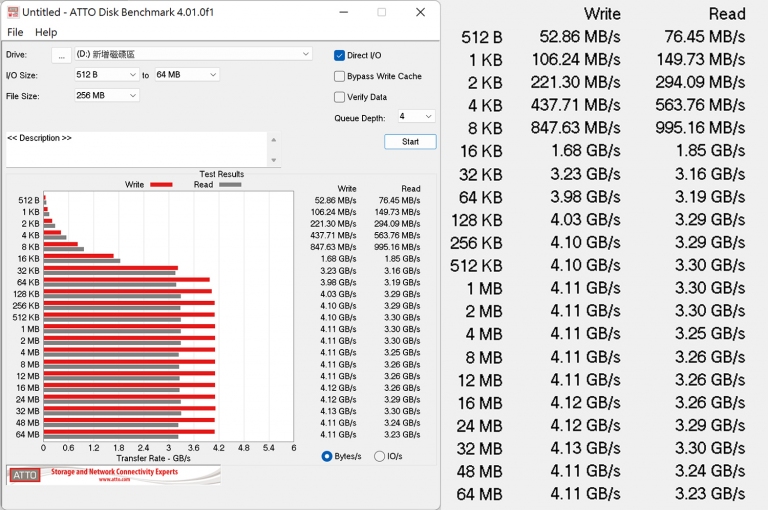The width and height of the screenshot is (768, 510).
Task: Click the 'Test Results' heading
Action: coord(221,174)
